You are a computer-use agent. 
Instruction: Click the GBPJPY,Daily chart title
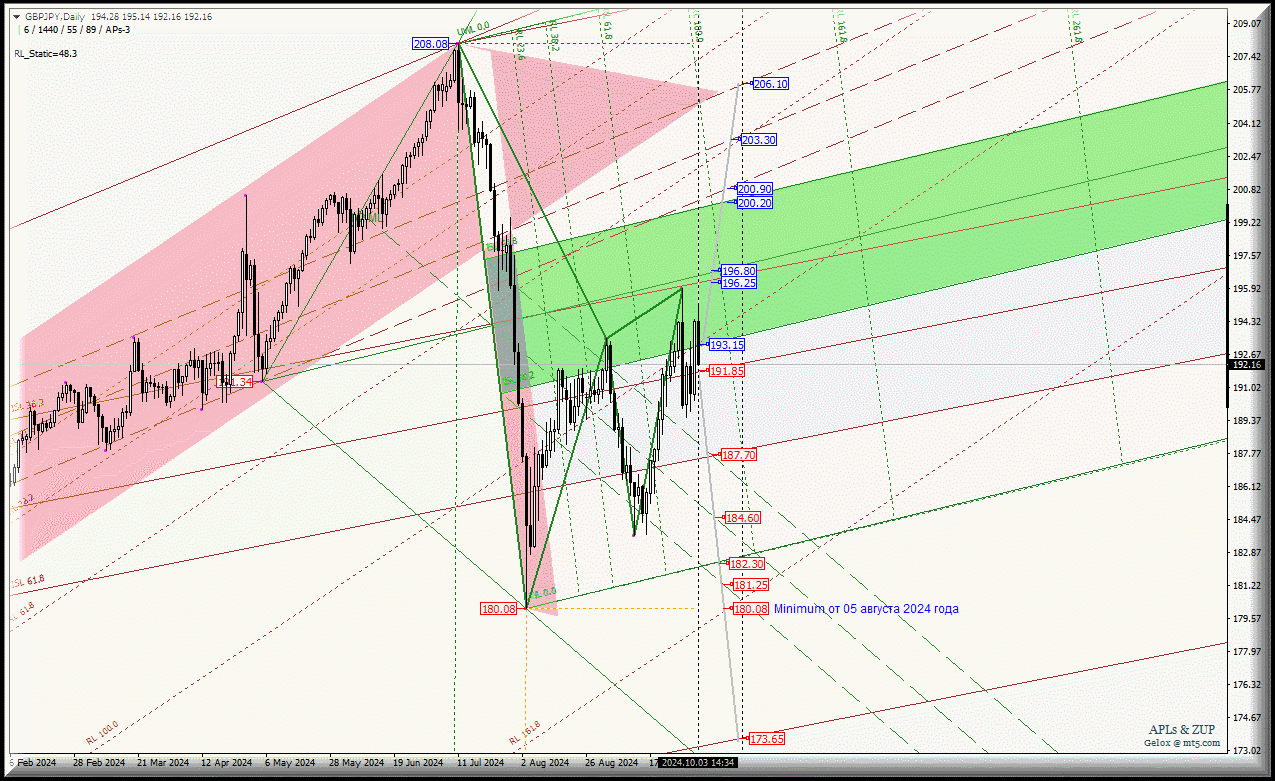pyautogui.click(x=55, y=16)
